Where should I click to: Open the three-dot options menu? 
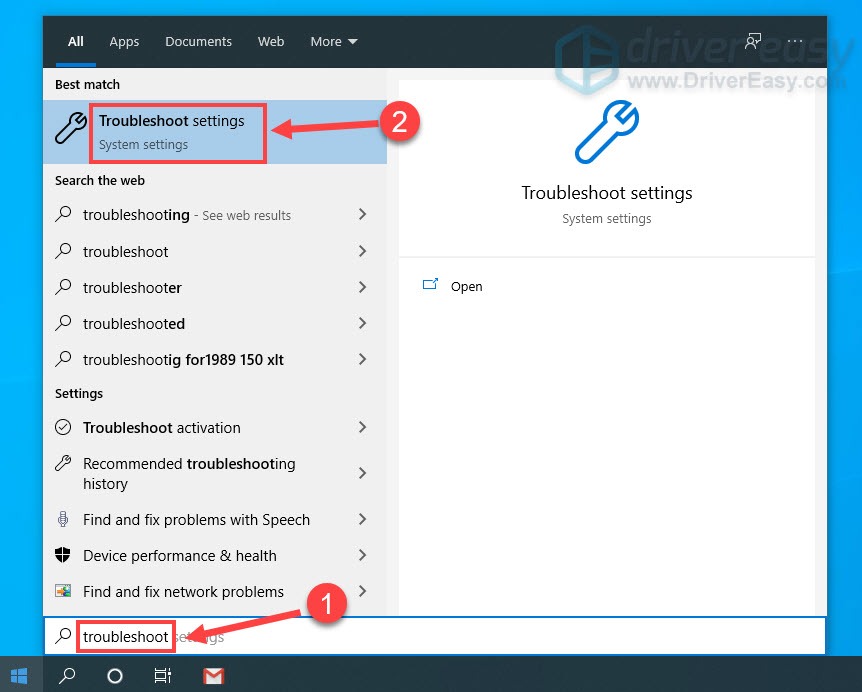click(796, 42)
